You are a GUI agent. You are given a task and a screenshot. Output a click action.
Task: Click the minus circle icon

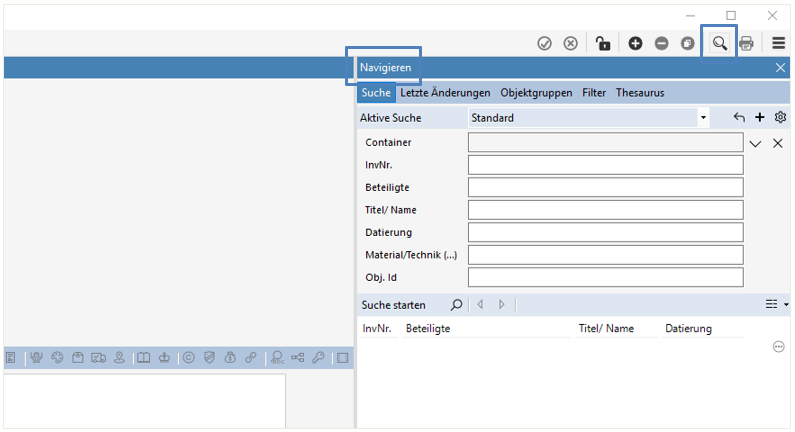click(661, 43)
